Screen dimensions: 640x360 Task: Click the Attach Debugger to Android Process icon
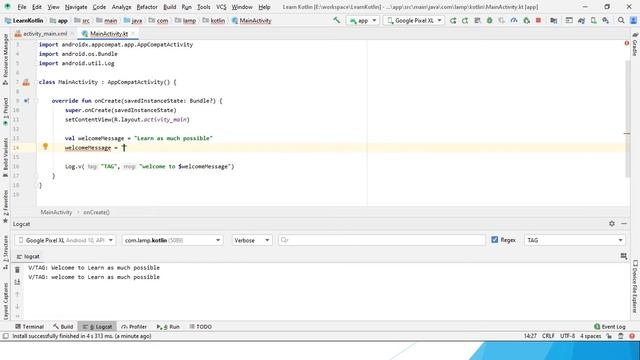[526, 20]
